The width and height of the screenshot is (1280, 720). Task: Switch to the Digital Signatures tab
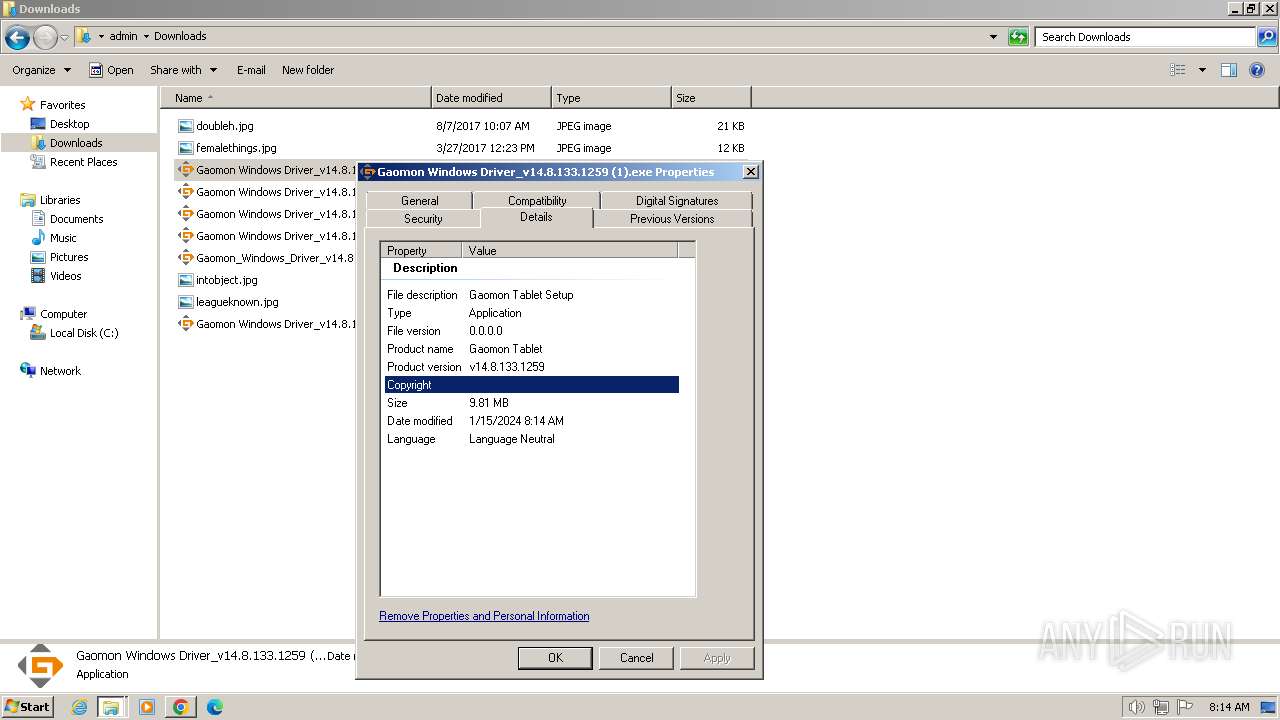[677, 201]
